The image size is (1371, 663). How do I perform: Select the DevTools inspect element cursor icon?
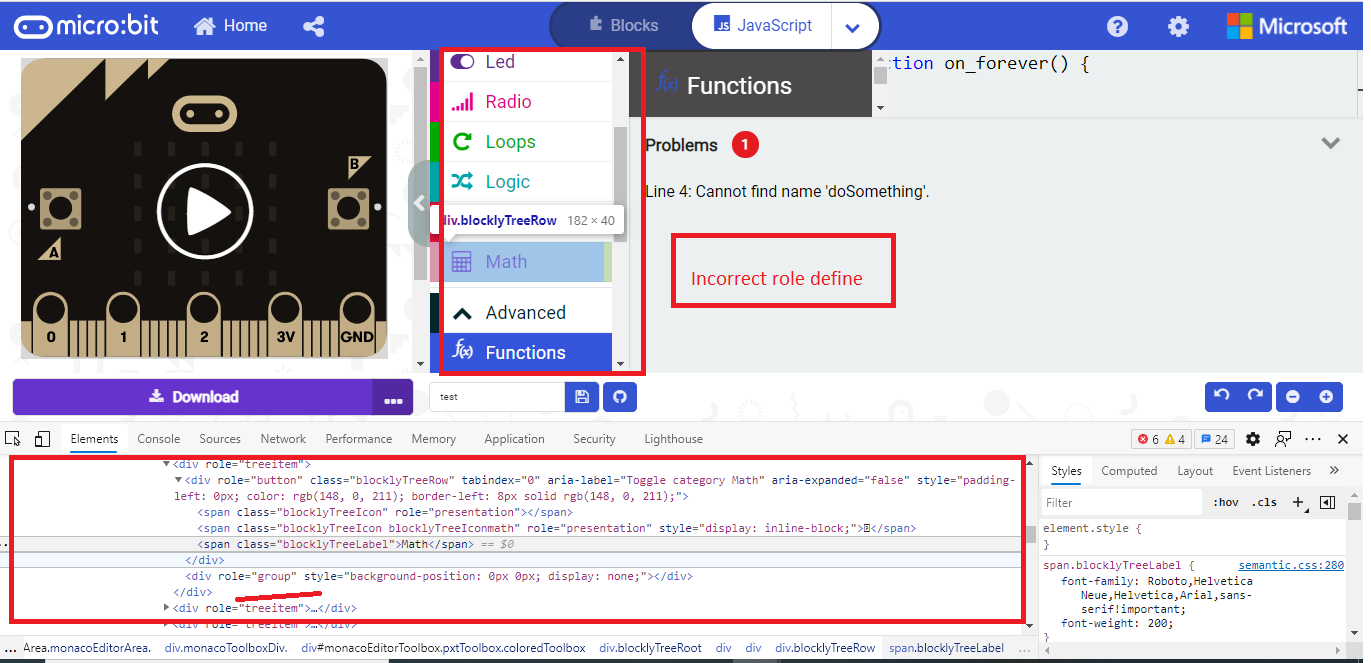[x=13, y=438]
